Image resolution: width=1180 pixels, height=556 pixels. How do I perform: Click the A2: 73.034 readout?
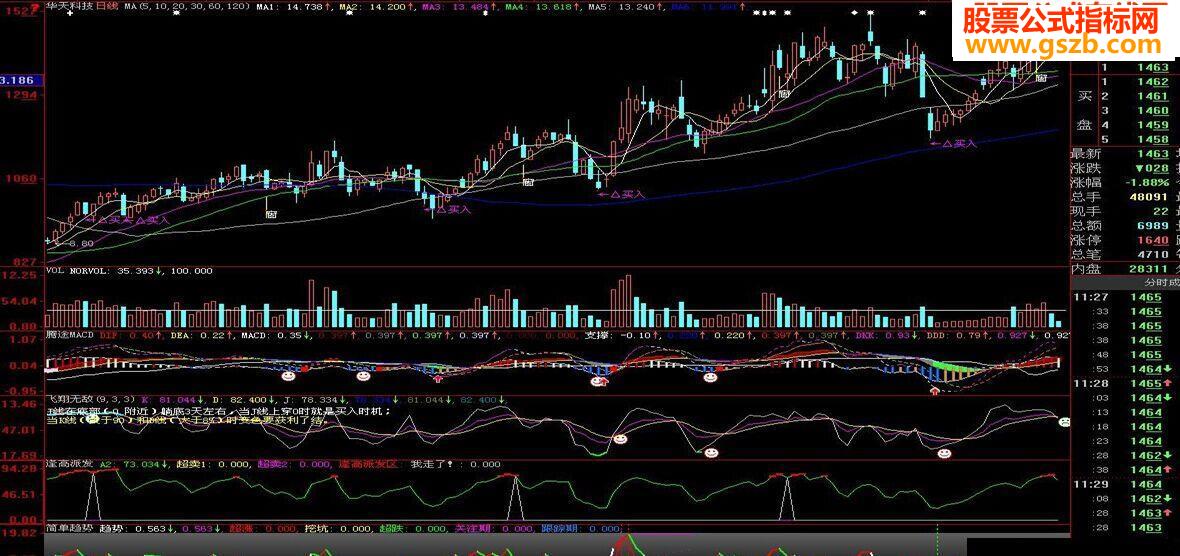tap(132, 464)
